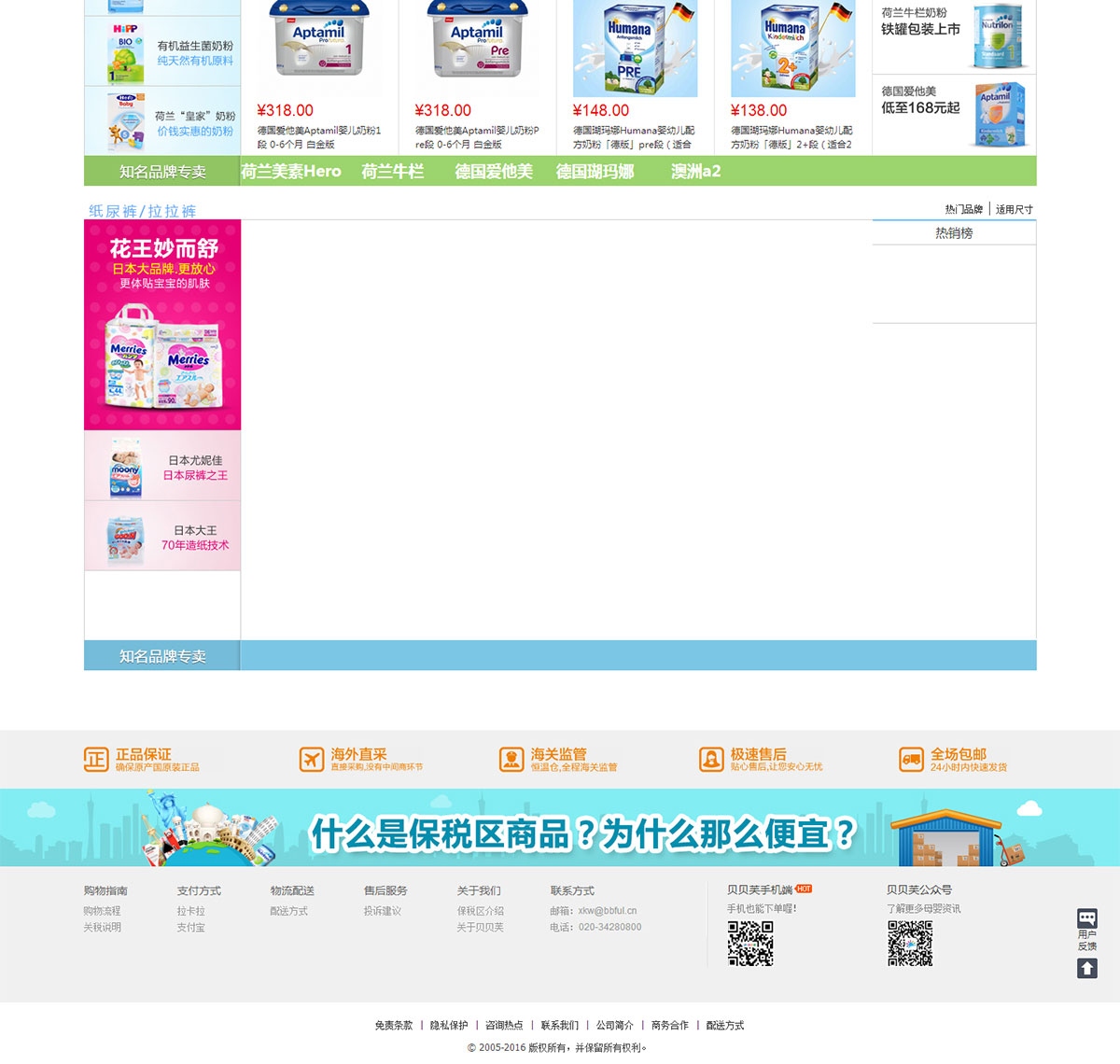Click the ¥148.00 price

(601, 110)
